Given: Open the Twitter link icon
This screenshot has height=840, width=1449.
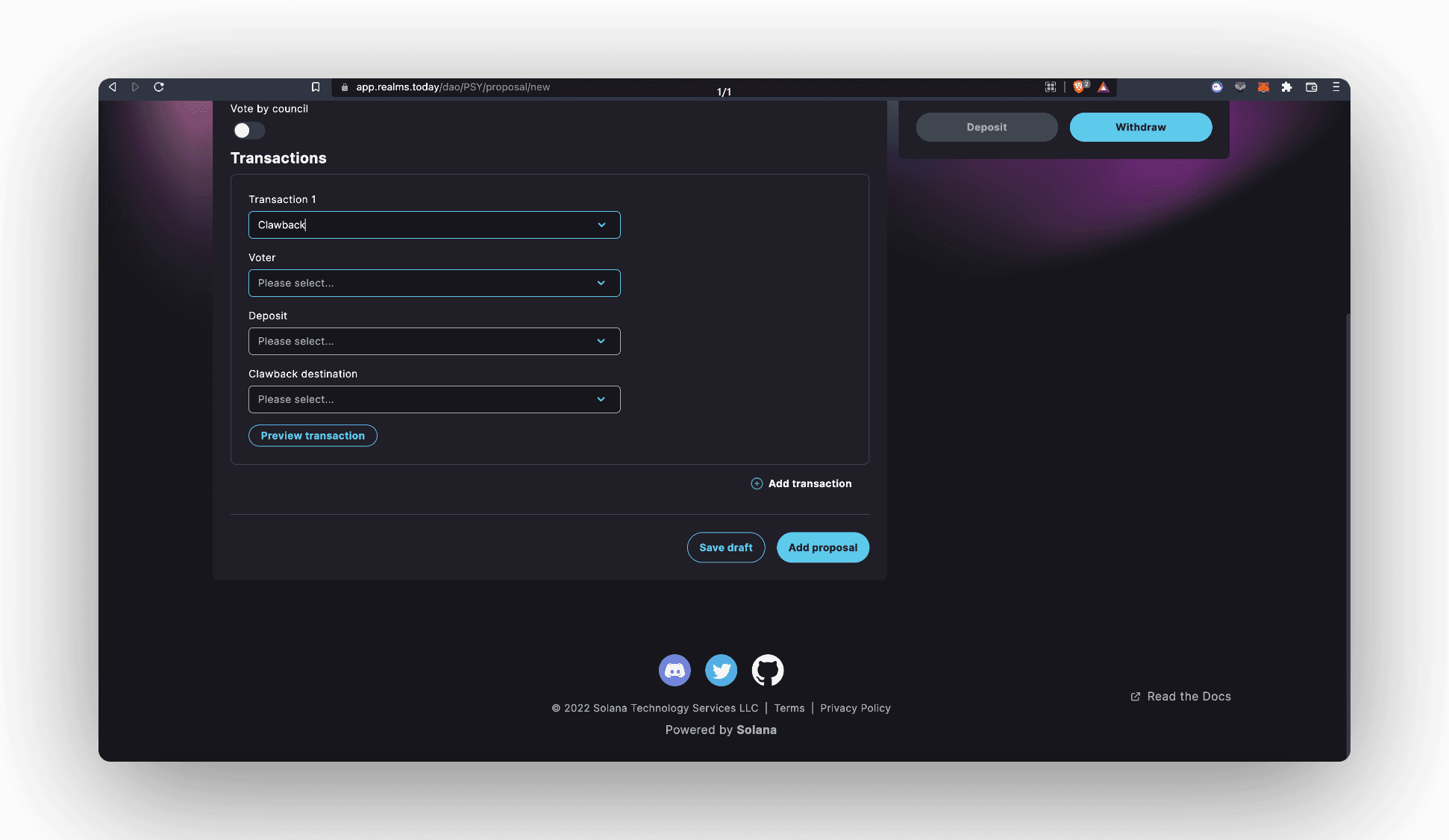Looking at the screenshot, I should [x=721, y=670].
